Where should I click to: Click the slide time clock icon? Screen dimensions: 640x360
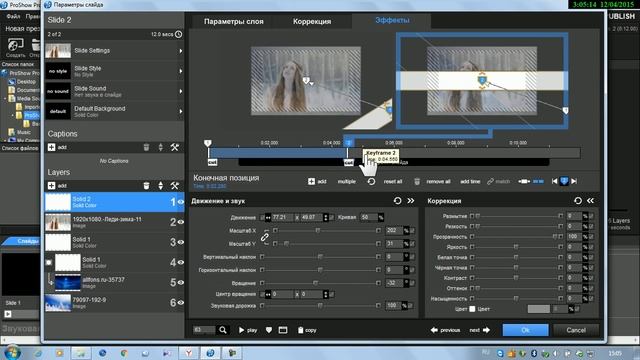[178, 34]
